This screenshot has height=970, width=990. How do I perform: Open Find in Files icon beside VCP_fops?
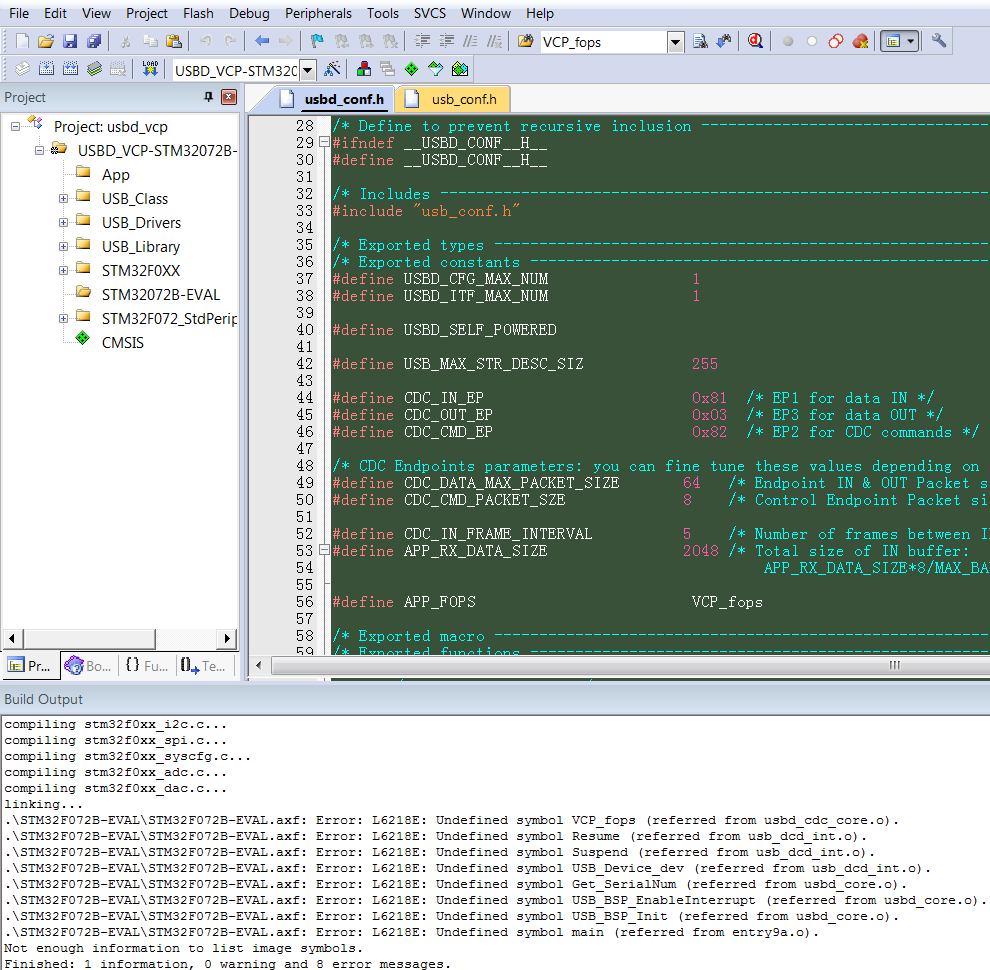tap(525, 42)
